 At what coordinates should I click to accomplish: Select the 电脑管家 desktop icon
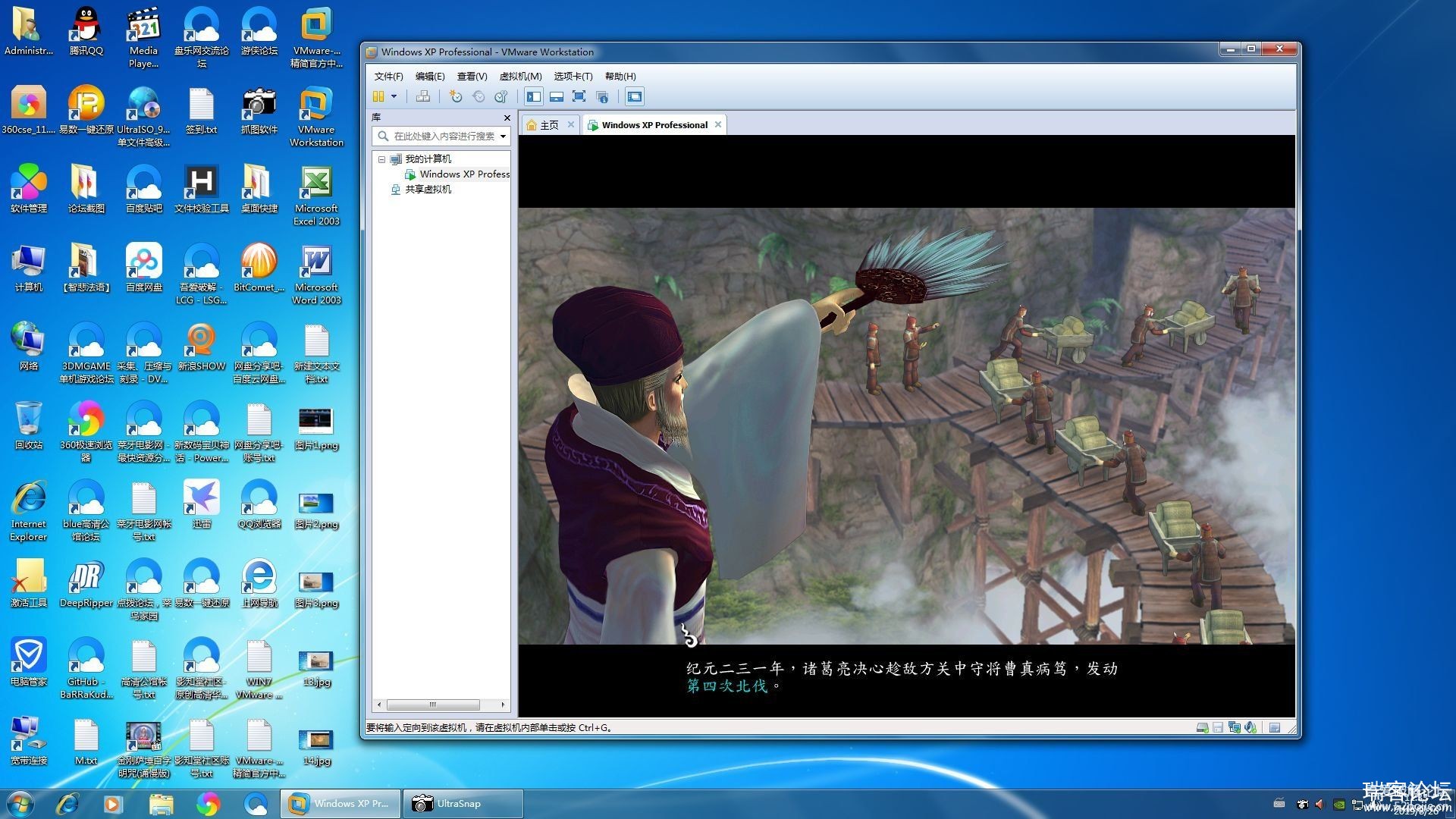pyautogui.click(x=28, y=663)
